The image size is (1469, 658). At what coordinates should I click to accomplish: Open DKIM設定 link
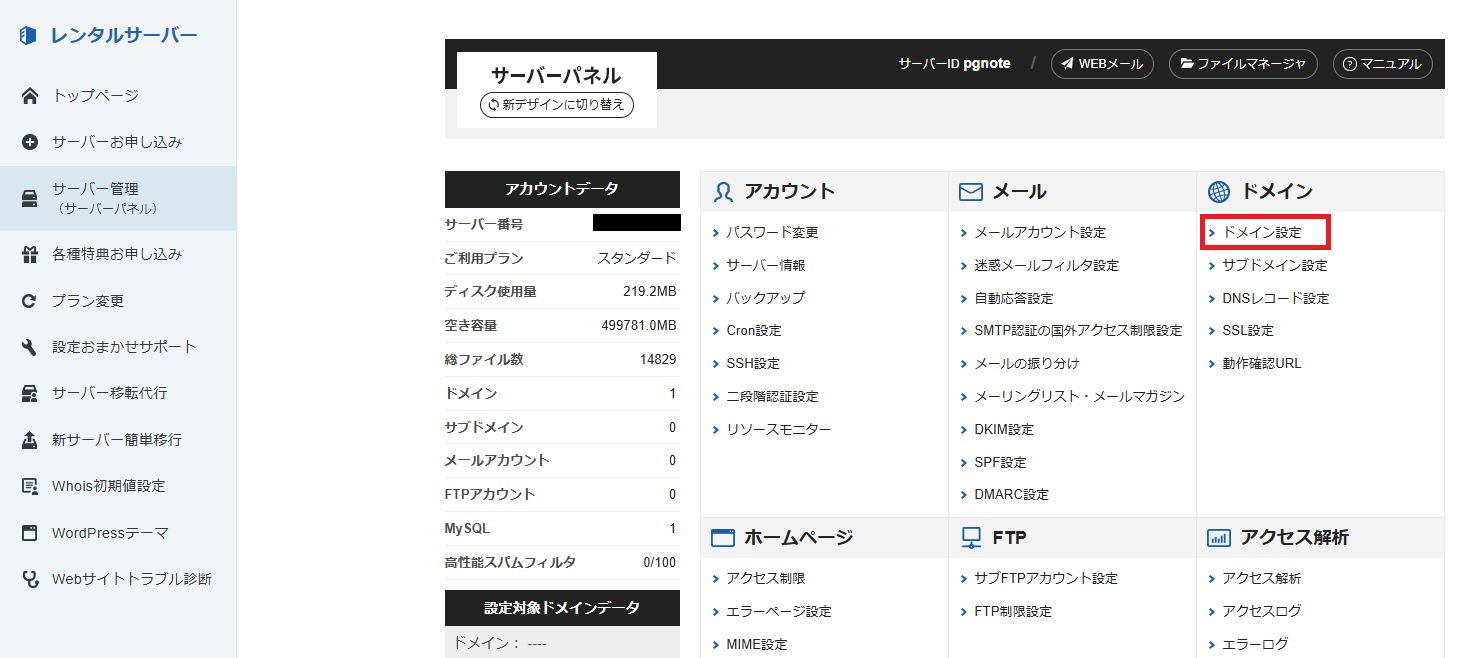pyautogui.click(x=1004, y=429)
